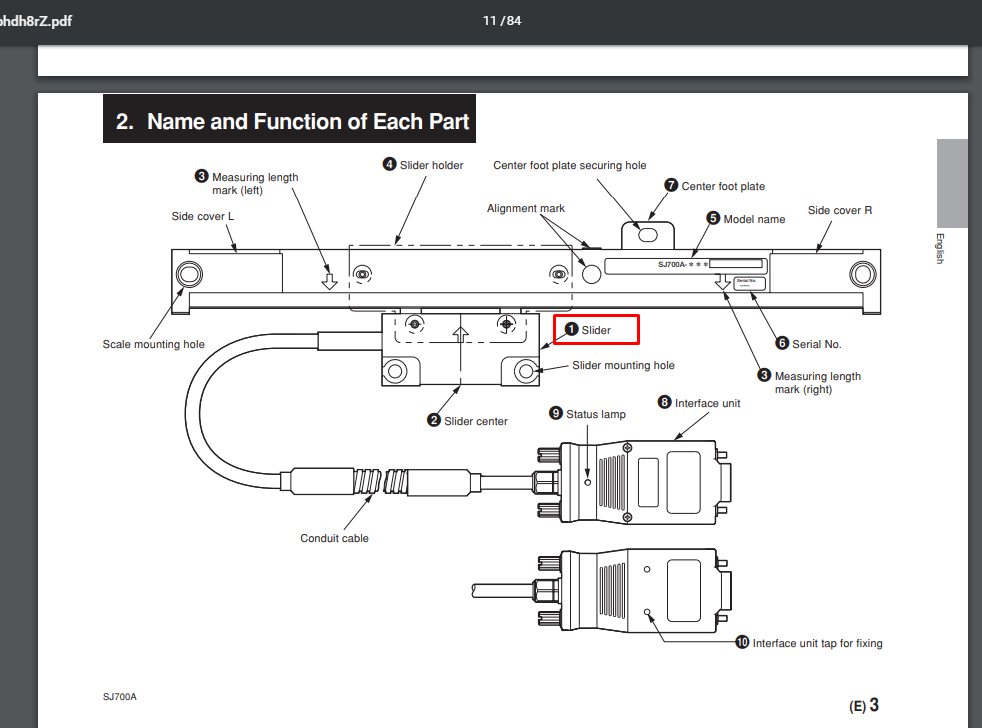Click the left scale mounting hole circle

[x=189, y=274]
